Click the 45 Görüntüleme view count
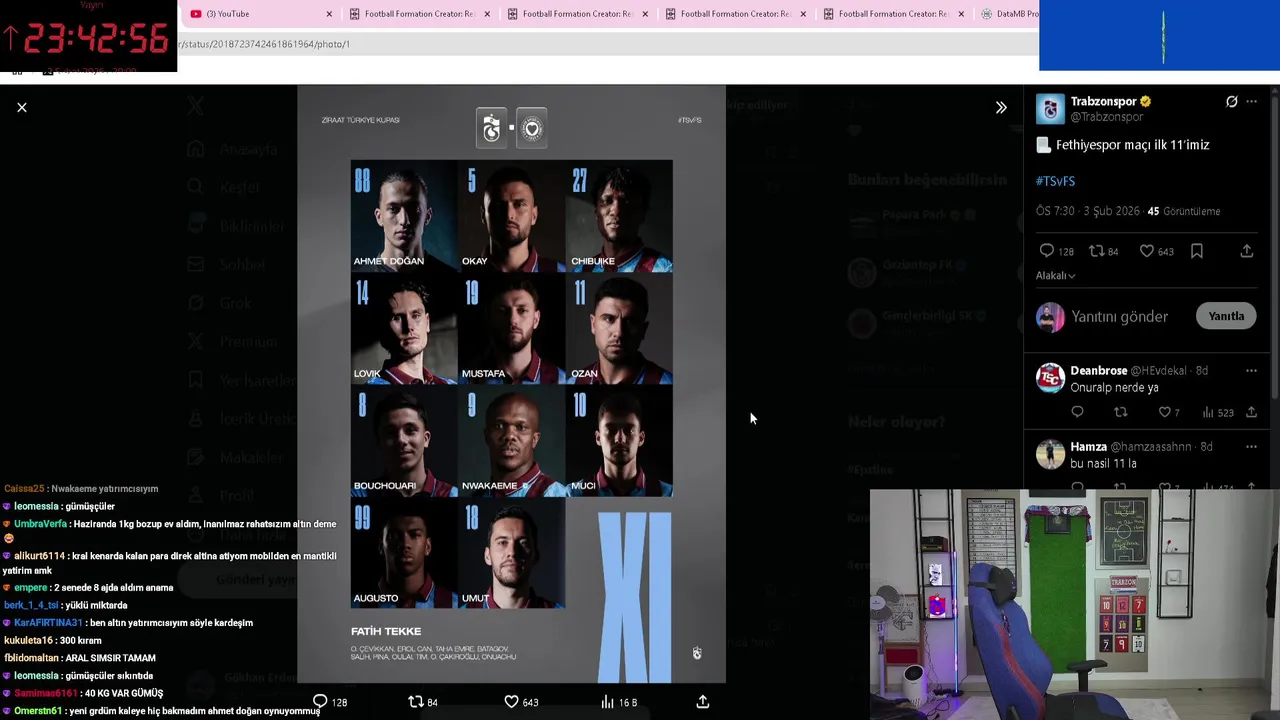The image size is (1280, 720). [1183, 212]
